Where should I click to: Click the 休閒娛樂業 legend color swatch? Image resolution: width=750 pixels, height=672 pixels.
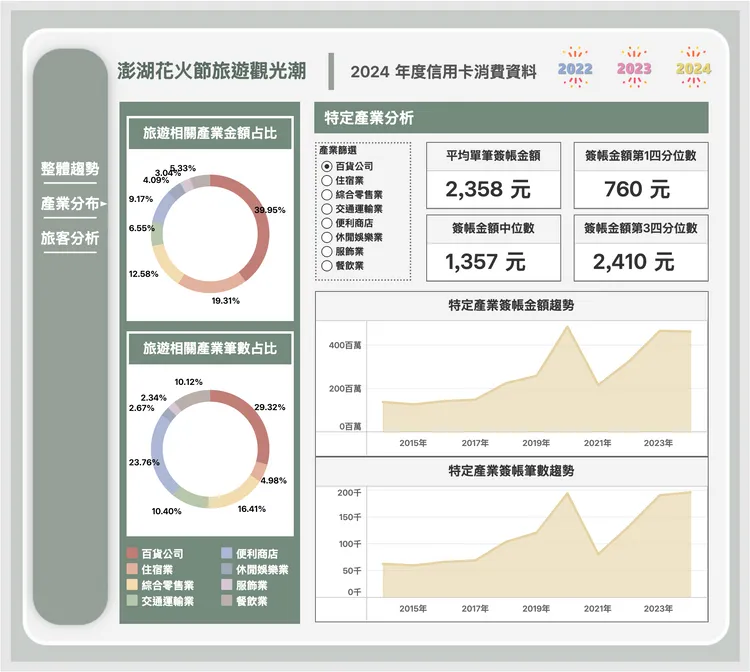tap(227, 569)
